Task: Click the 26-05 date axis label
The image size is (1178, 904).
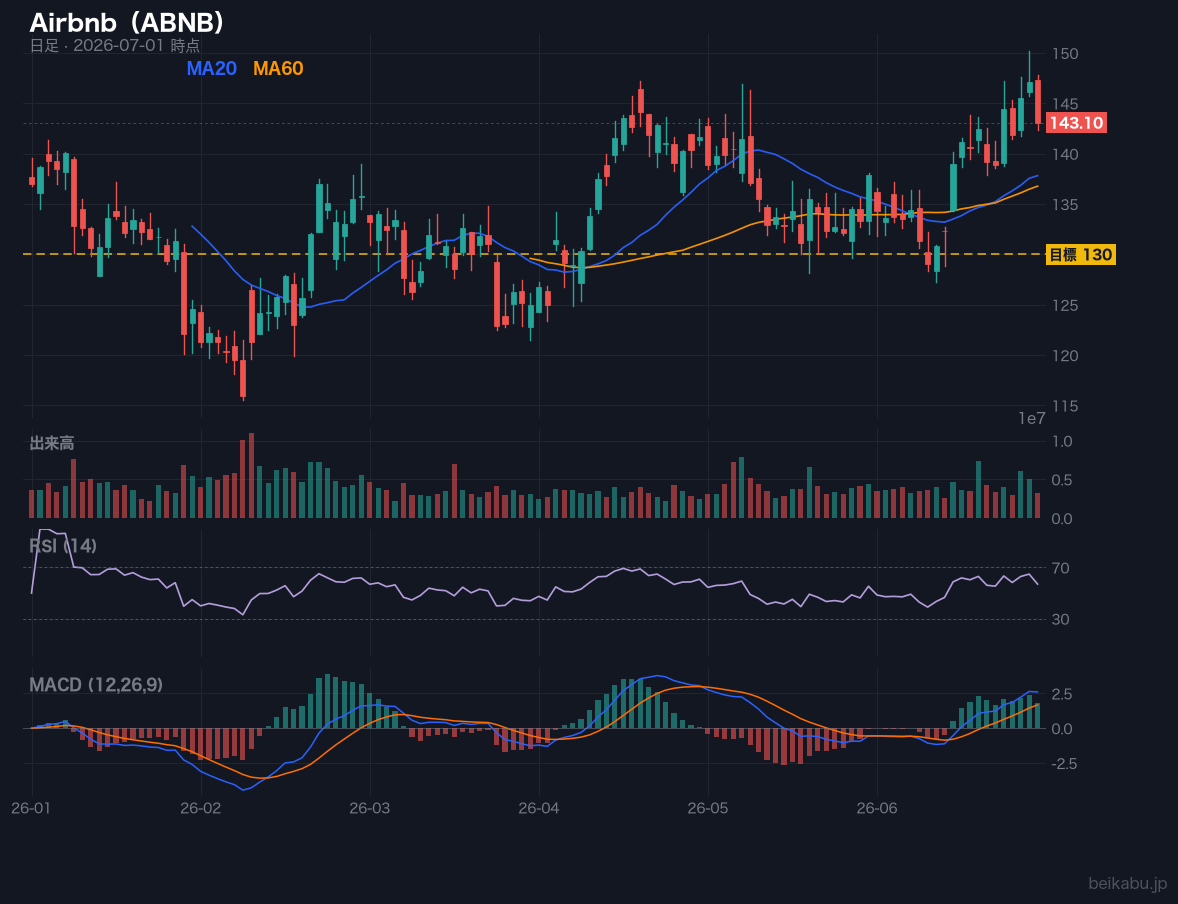Action: click(x=708, y=809)
